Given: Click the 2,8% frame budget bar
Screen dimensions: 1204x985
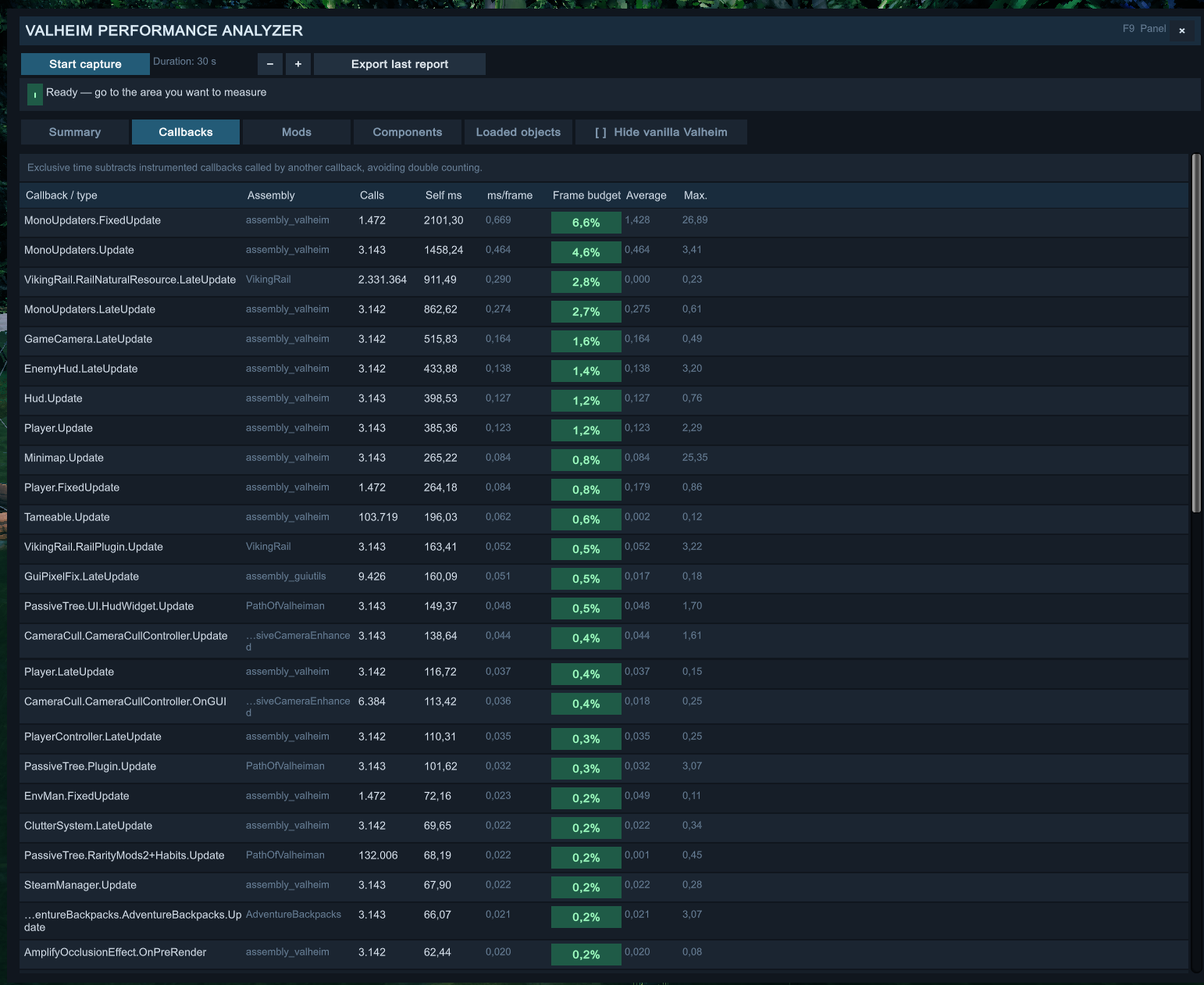Looking at the screenshot, I should click(x=586, y=282).
